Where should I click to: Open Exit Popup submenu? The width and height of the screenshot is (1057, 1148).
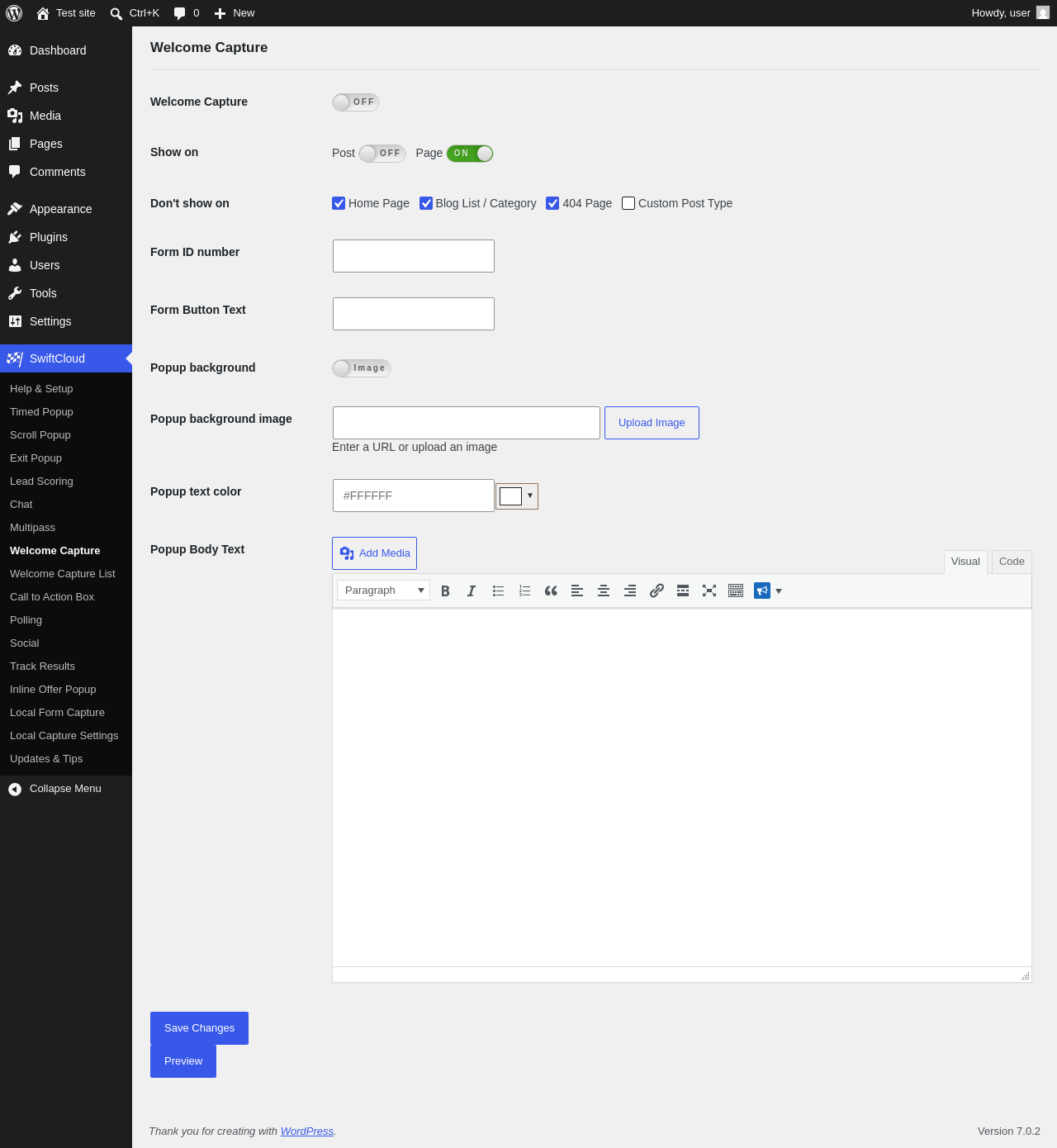coord(66,458)
